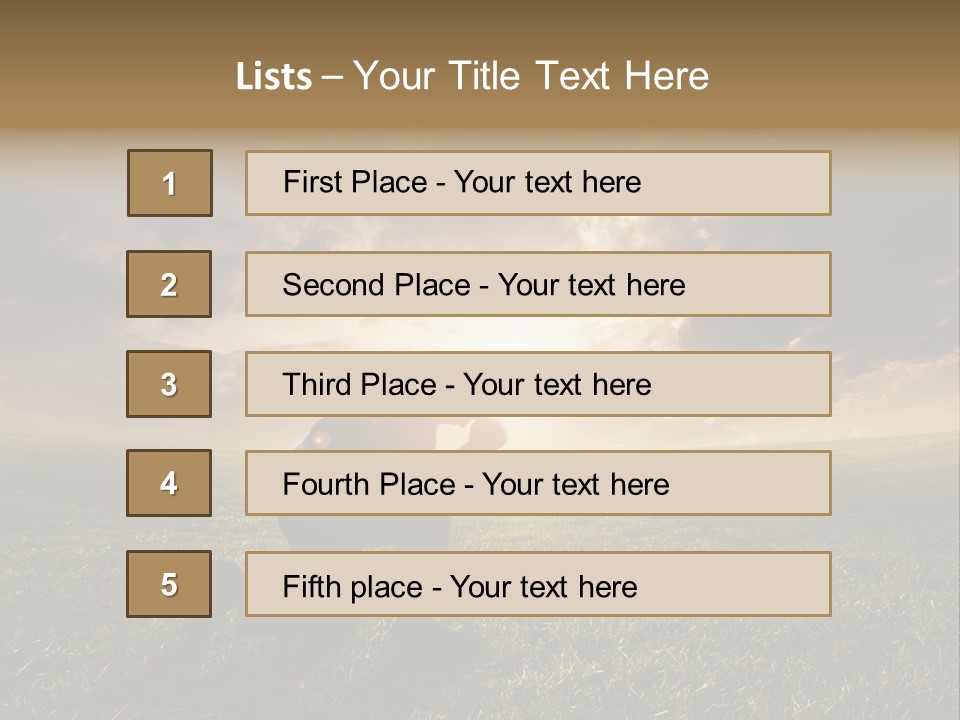This screenshot has width=960, height=720.
Task: Click the 'Third Place - Your text here' field
Action: point(538,384)
